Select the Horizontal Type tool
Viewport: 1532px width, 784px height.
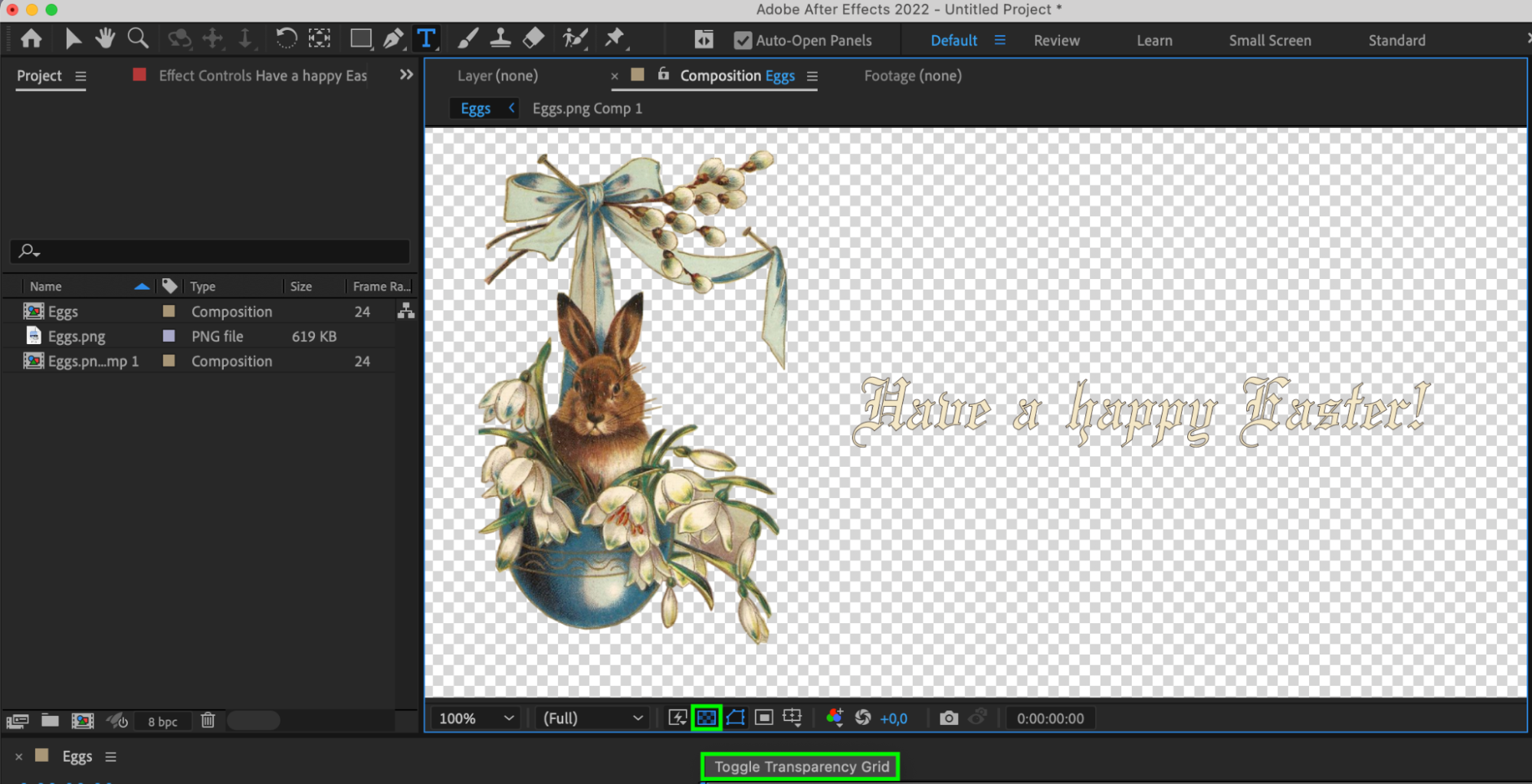426,38
